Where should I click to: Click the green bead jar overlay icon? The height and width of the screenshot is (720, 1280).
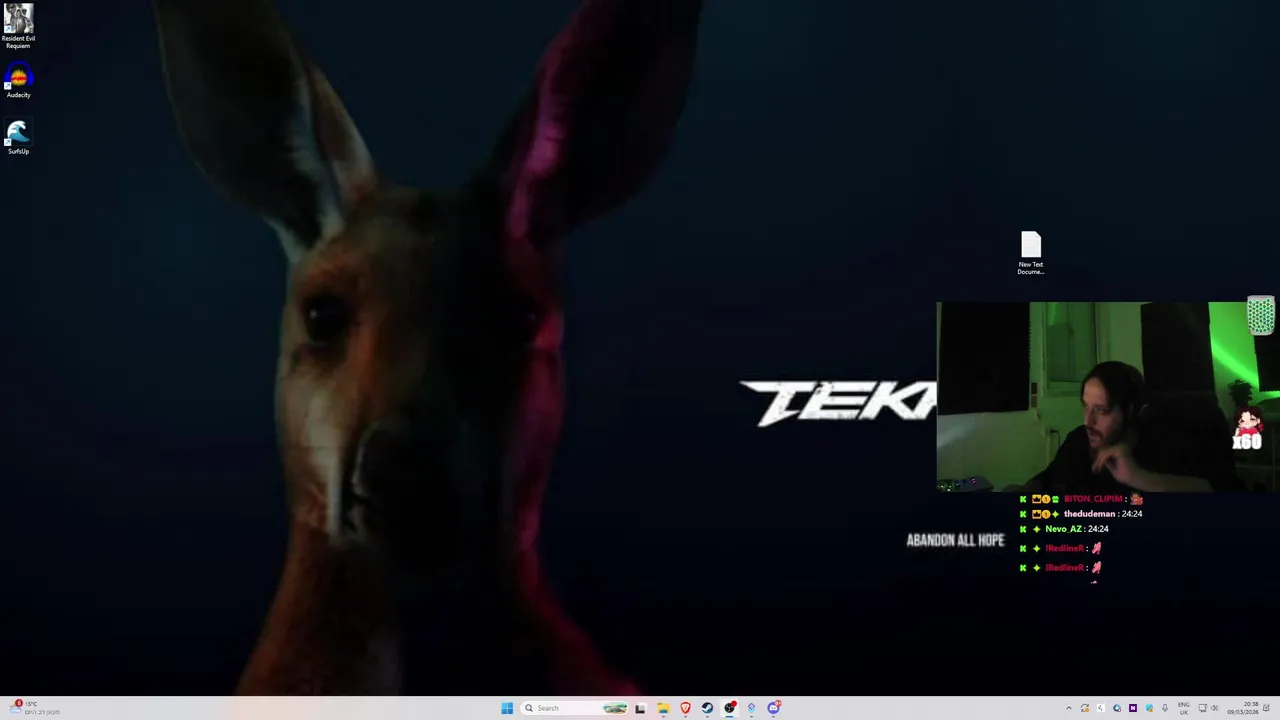[x=1260, y=315]
